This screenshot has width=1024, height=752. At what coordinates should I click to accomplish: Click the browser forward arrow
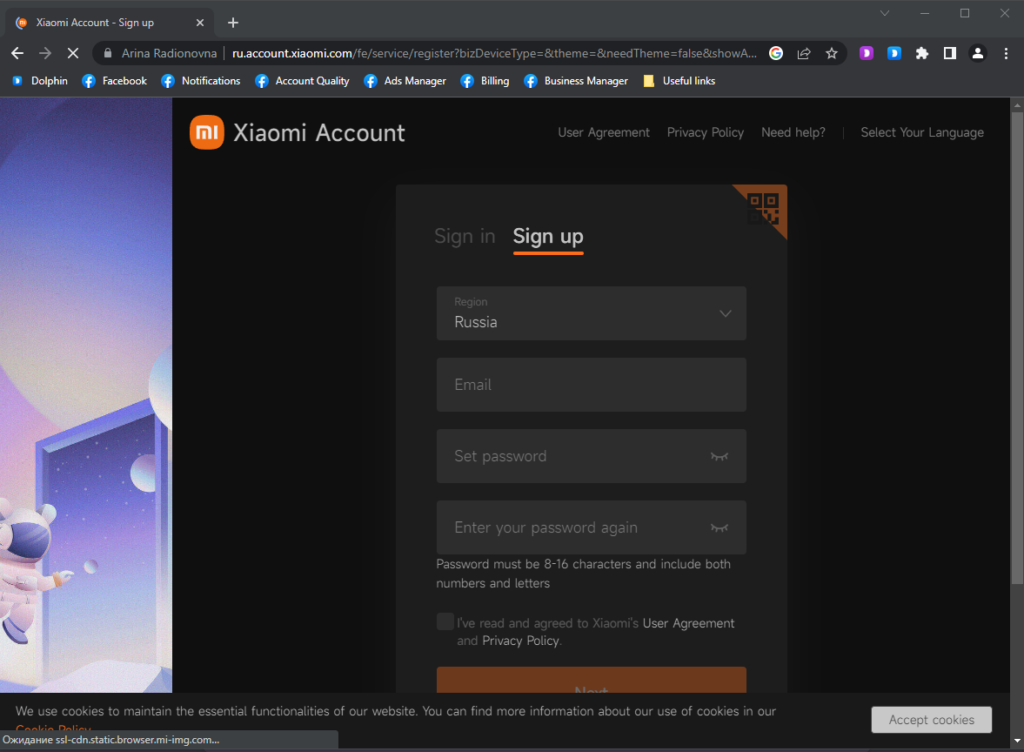point(45,54)
